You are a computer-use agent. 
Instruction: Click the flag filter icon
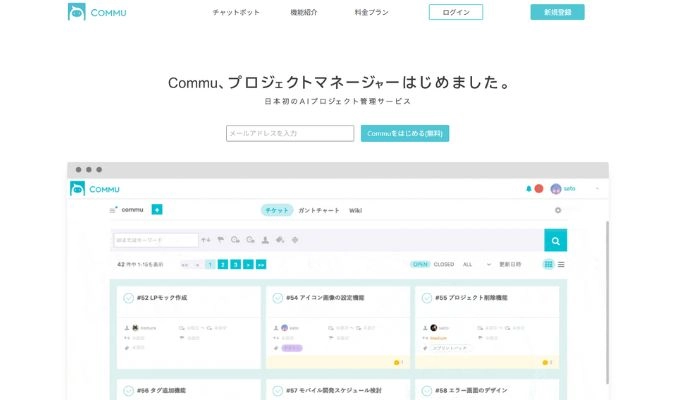(x=221, y=240)
